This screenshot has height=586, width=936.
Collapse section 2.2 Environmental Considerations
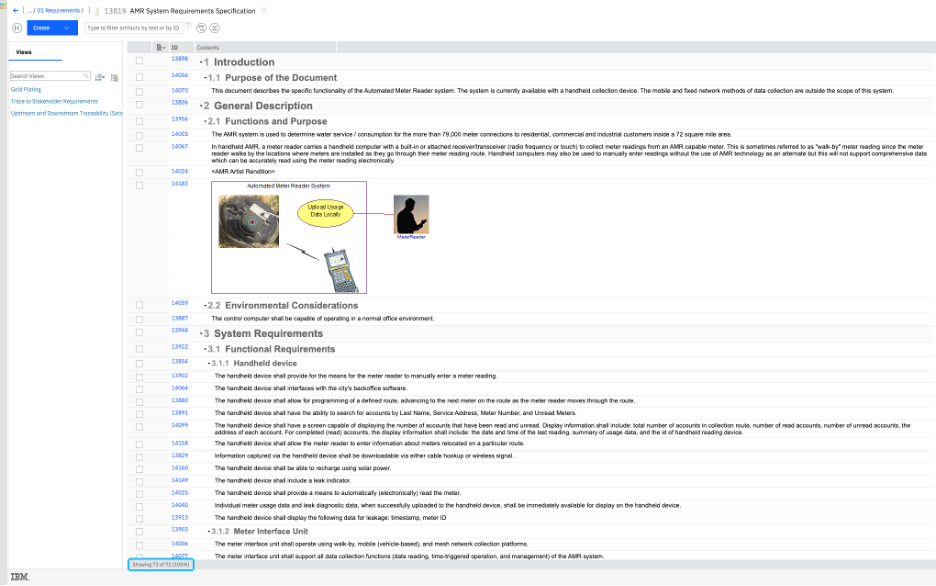tap(205, 306)
